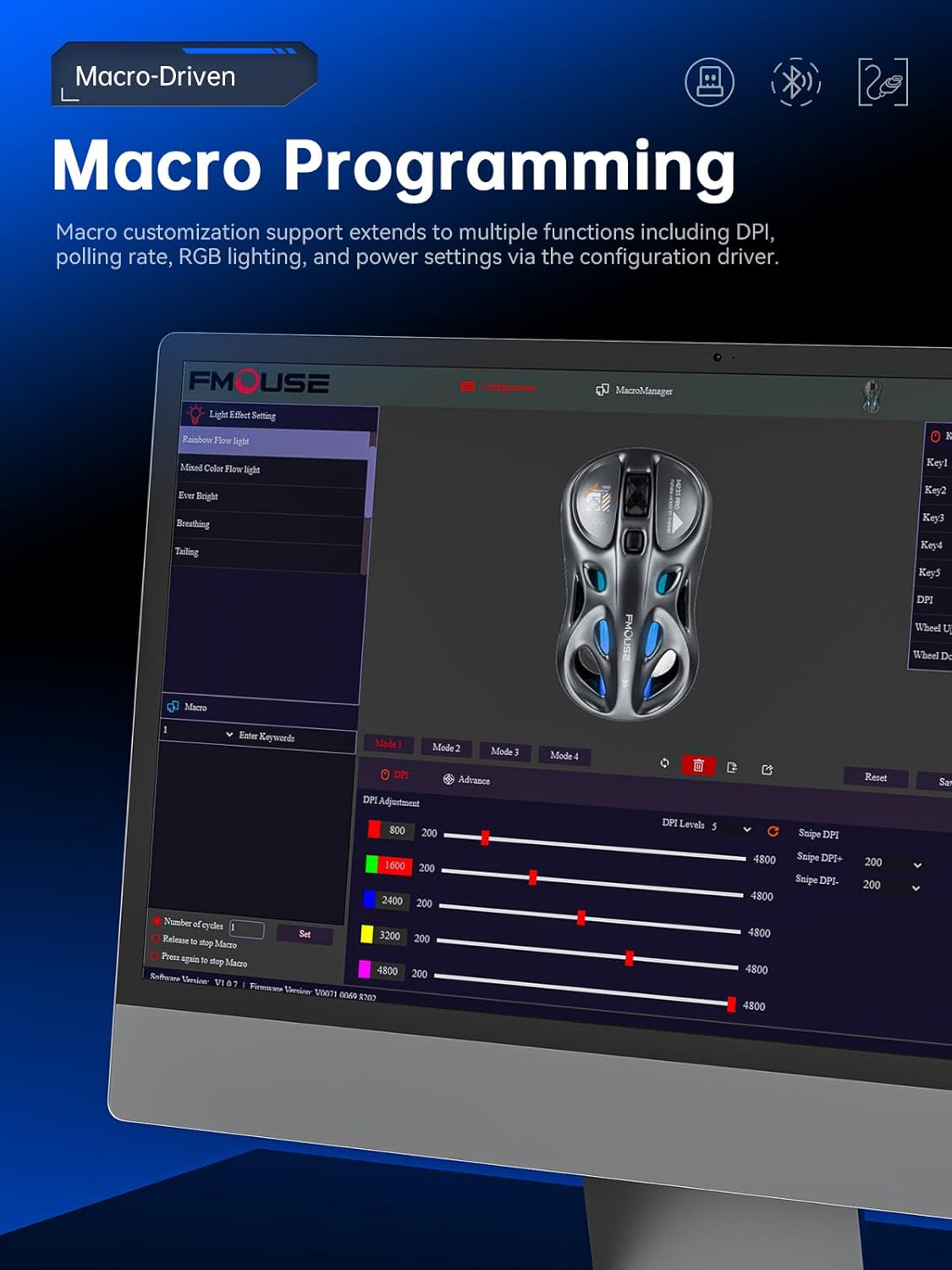952x1270 pixels.
Task: Reset DPI levels with orange refresh icon
Action: pyautogui.click(x=773, y=831)
